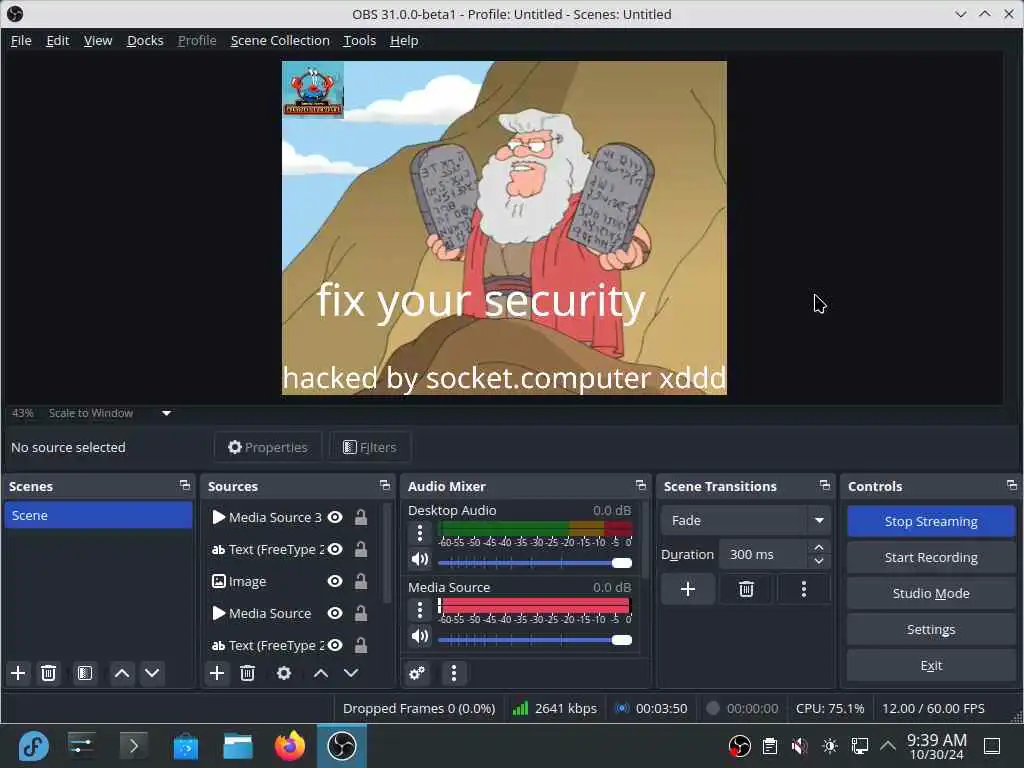Screen dimensions: 1024x768
Task: Open OBS tray icon in system tray
Action: [x=740, y=746]
